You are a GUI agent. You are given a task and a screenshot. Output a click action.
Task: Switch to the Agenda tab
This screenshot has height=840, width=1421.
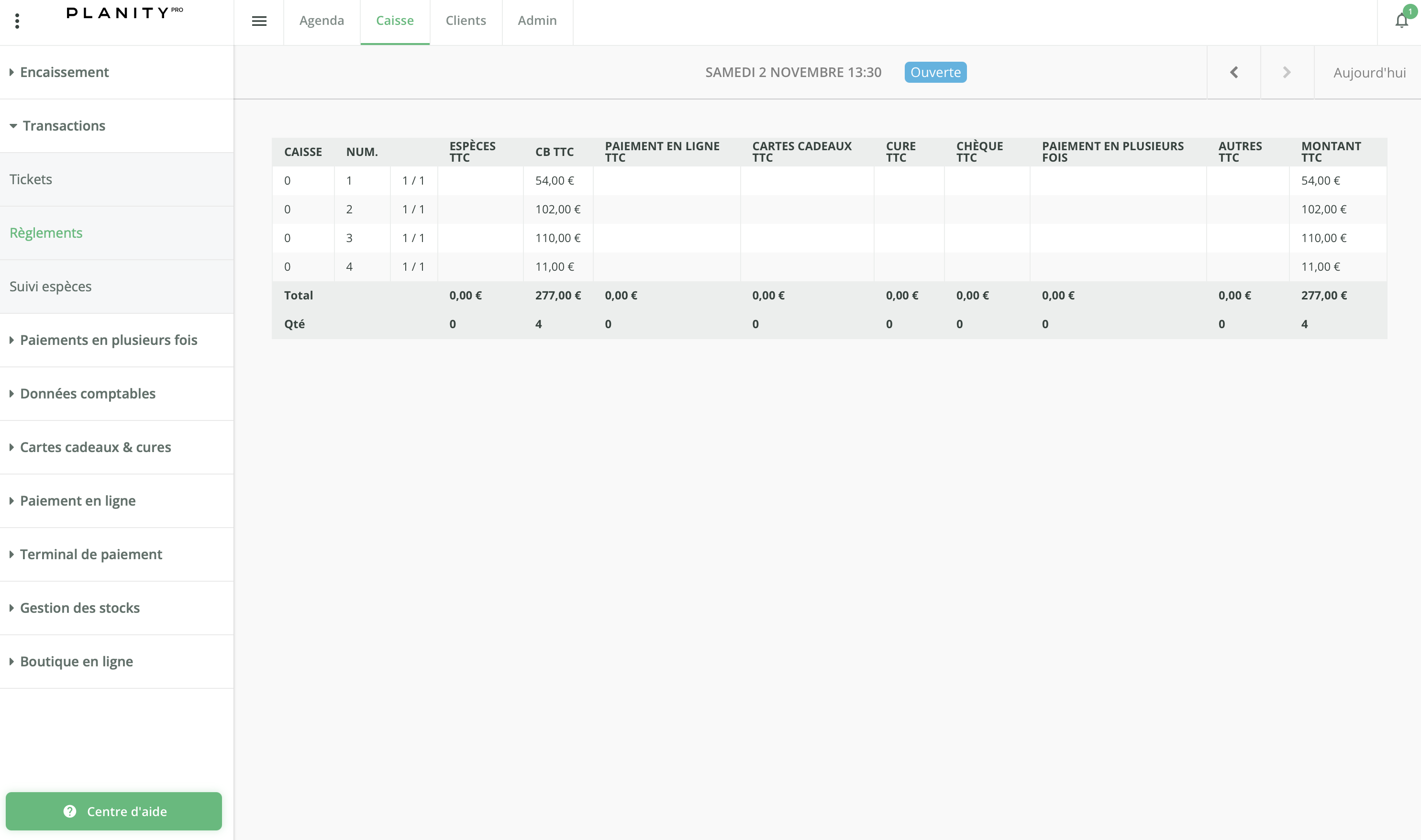click(x=322, y=21)
